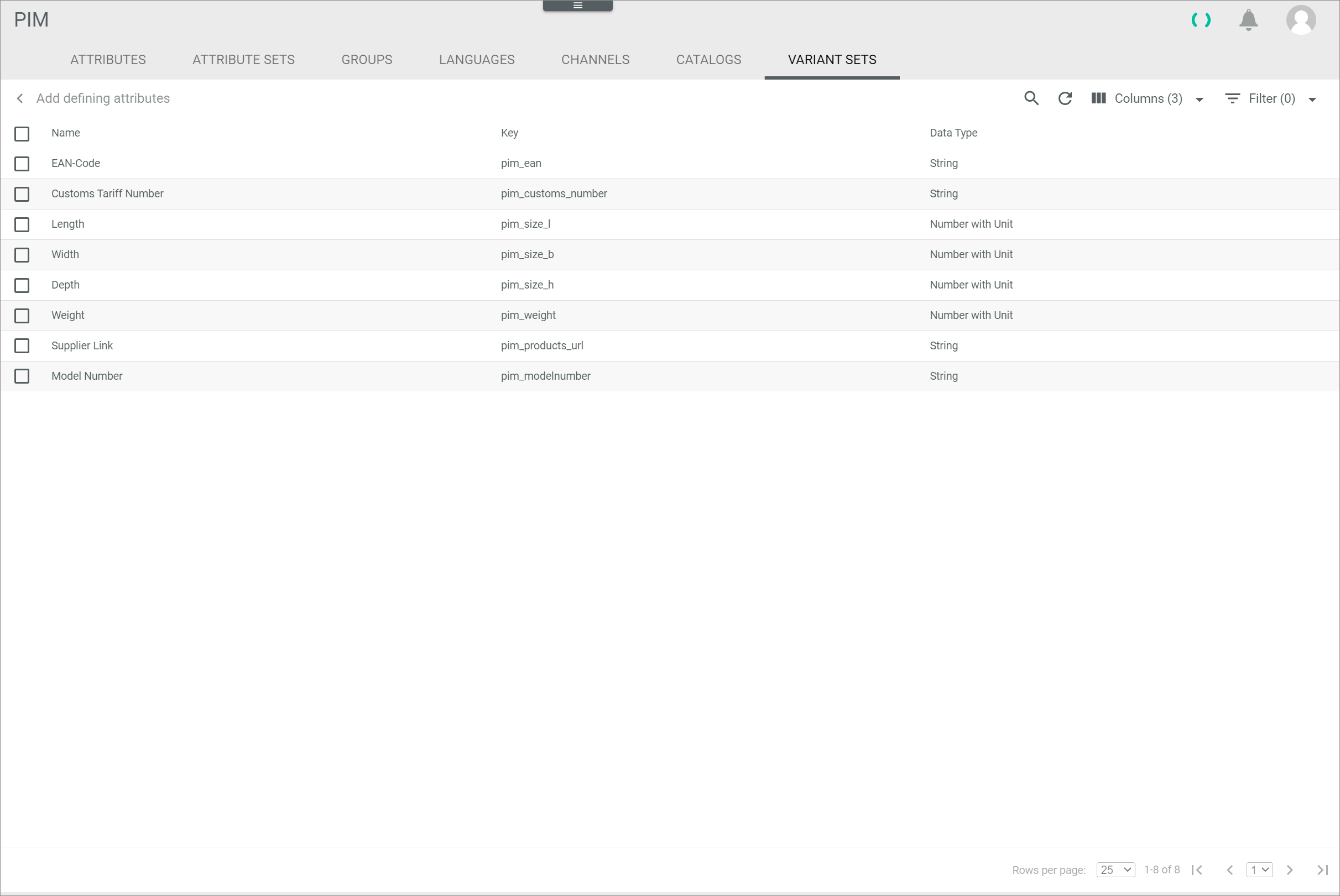
Task: Click the Customs Tariff Number name
Action: [107, 193]
